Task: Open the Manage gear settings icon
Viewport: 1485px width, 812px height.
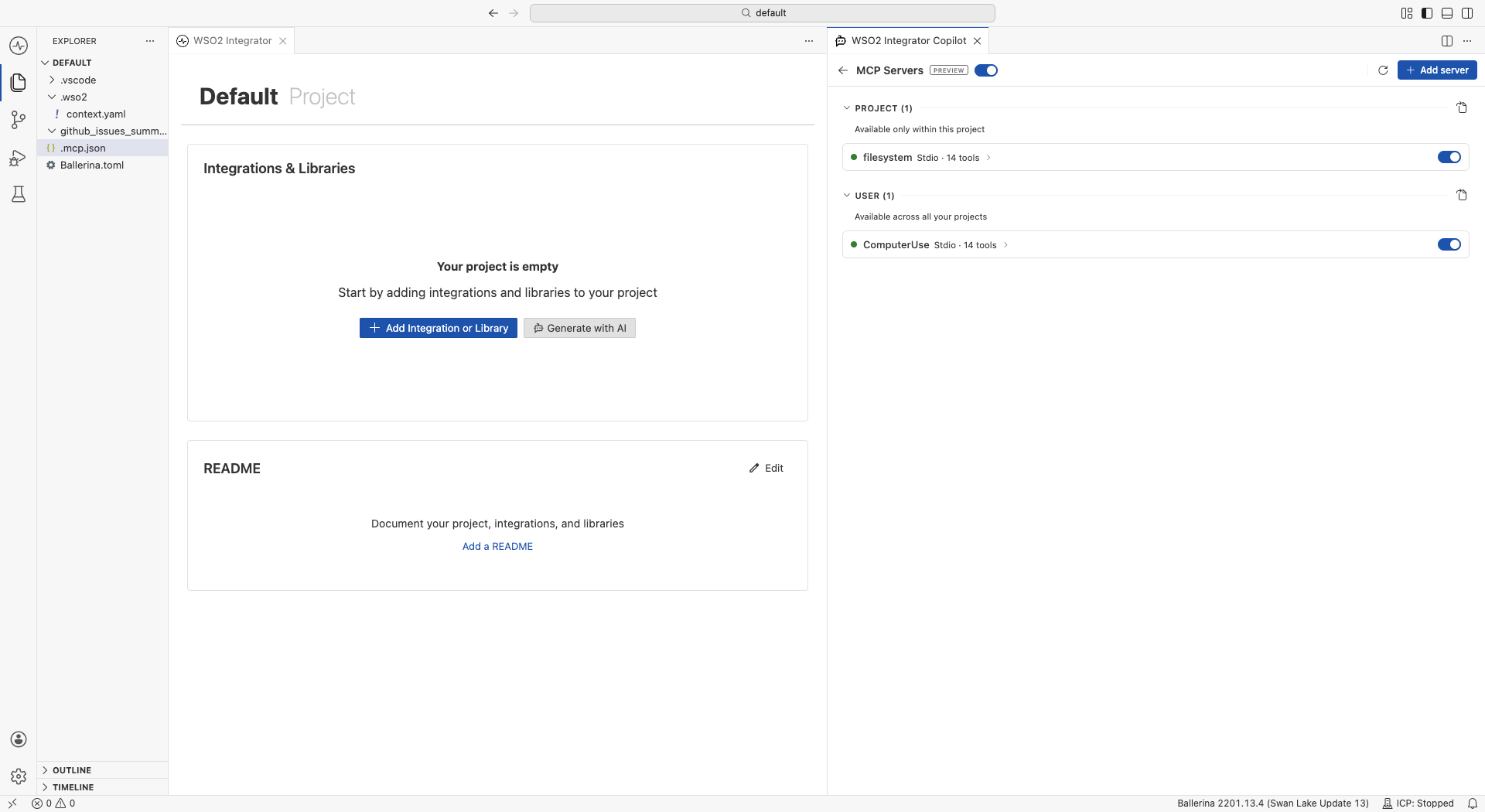Action: coord(19,776)
